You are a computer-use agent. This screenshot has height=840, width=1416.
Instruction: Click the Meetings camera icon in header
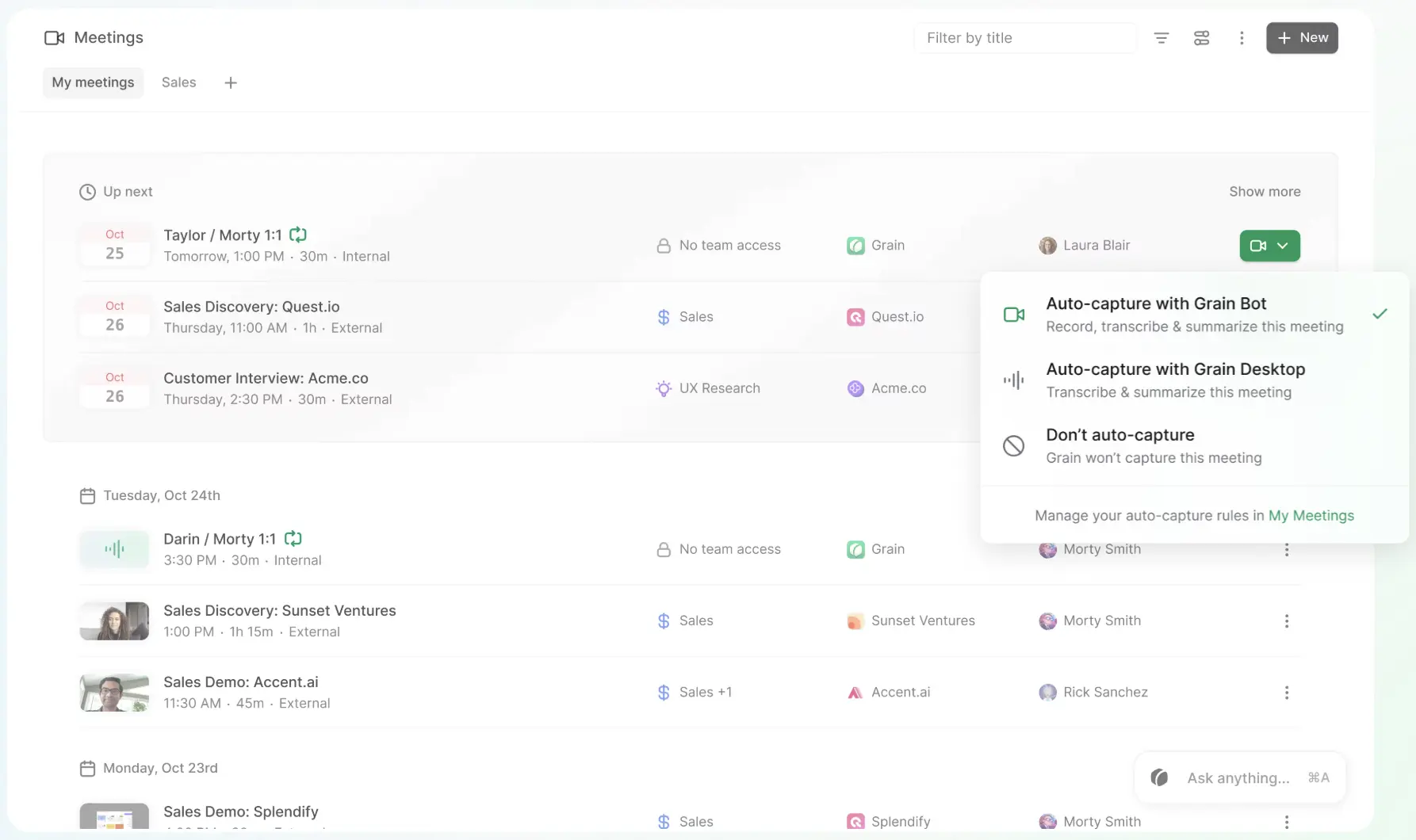54,38
